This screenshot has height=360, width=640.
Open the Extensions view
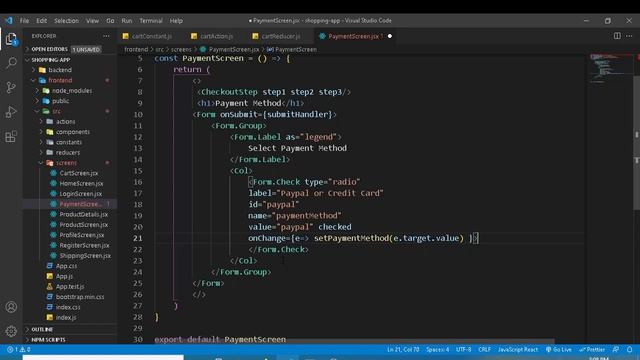[11, 136]
